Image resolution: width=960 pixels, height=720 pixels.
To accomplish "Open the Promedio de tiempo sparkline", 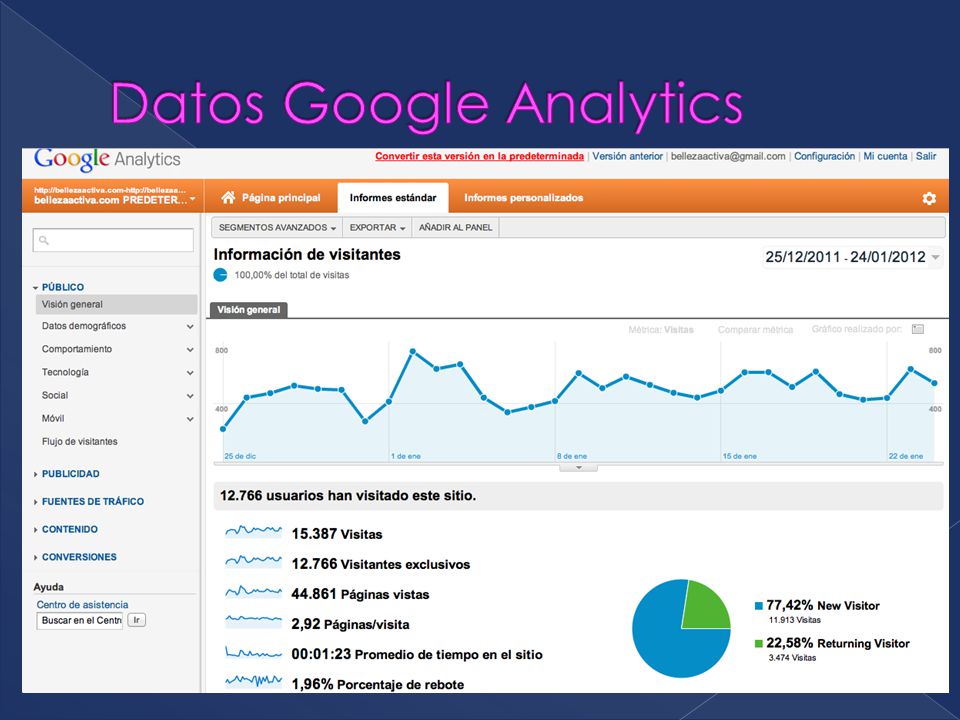I will point(253,653).
